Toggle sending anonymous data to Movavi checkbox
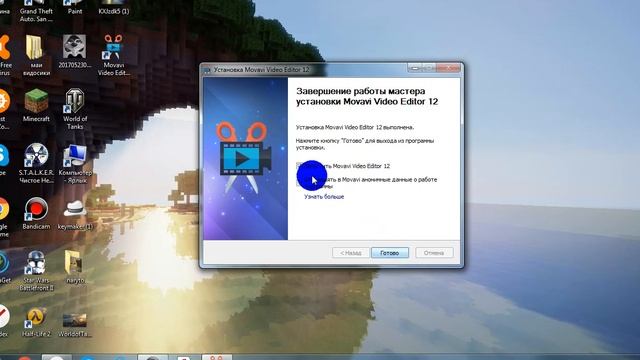The height and width of the screenshot is (360, 640). pos(300,183)
